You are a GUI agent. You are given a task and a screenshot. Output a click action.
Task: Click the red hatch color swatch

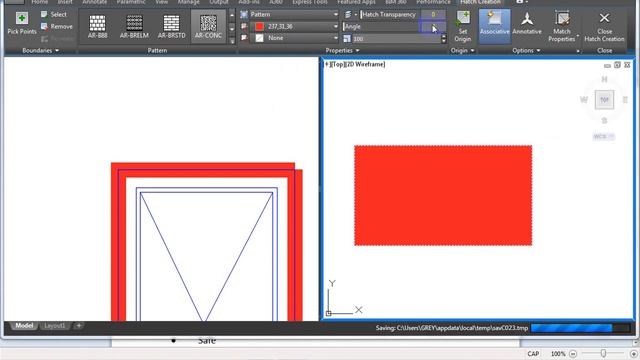coord(259,26)
